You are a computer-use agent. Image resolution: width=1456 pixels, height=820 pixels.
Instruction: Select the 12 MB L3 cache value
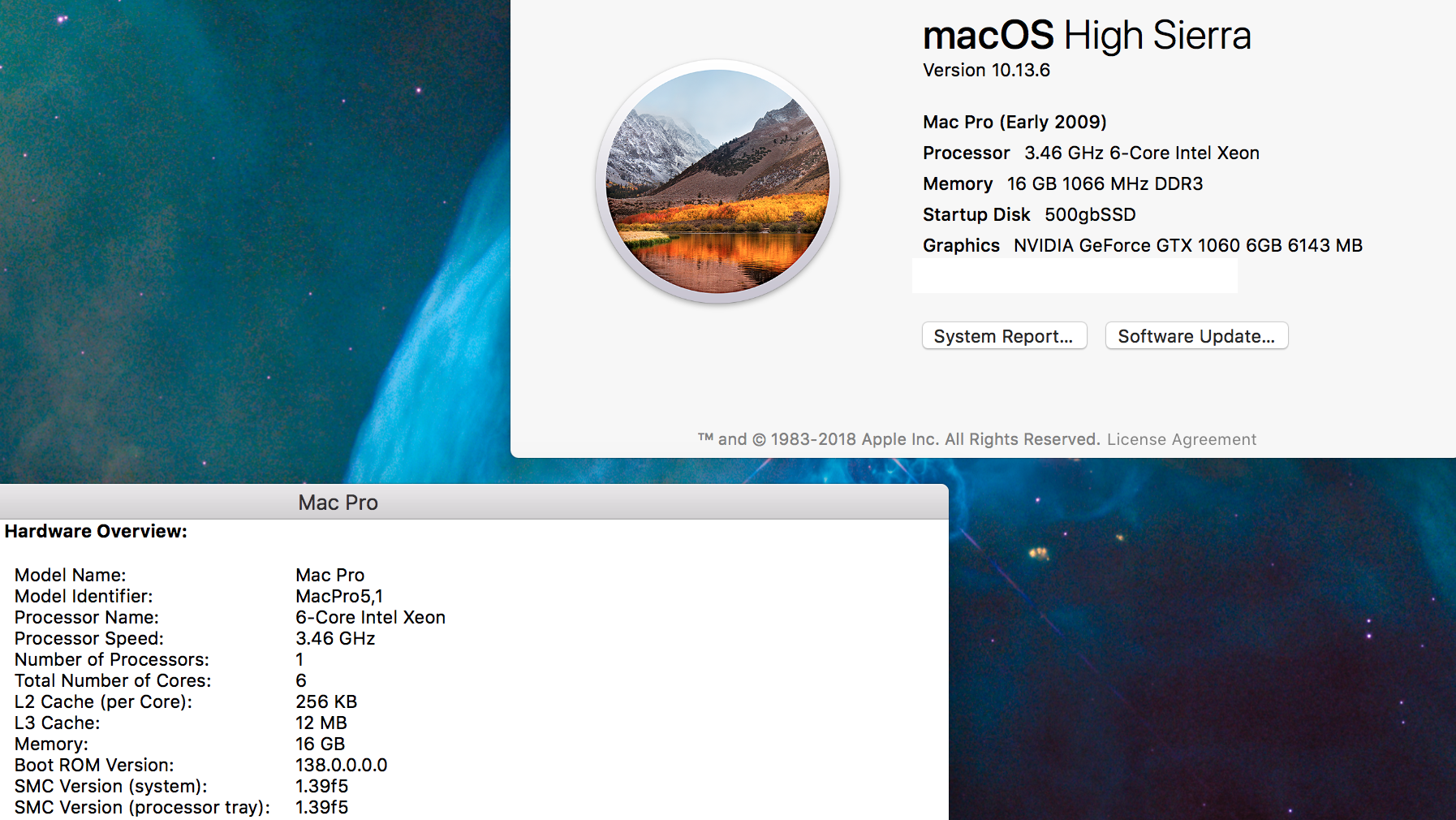[321, 723]
